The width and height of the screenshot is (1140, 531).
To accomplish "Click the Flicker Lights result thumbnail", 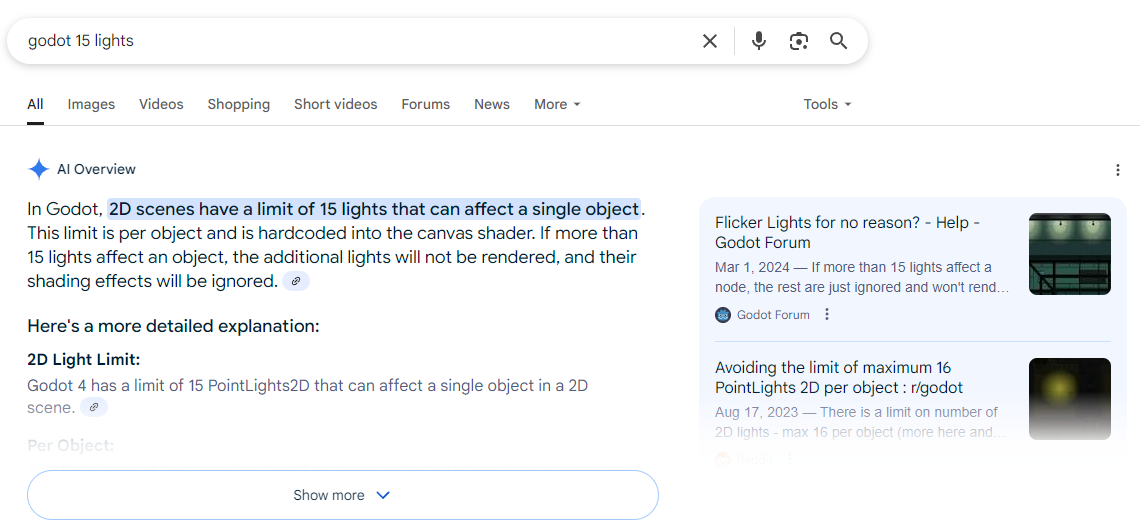I will click(1069, 254).
